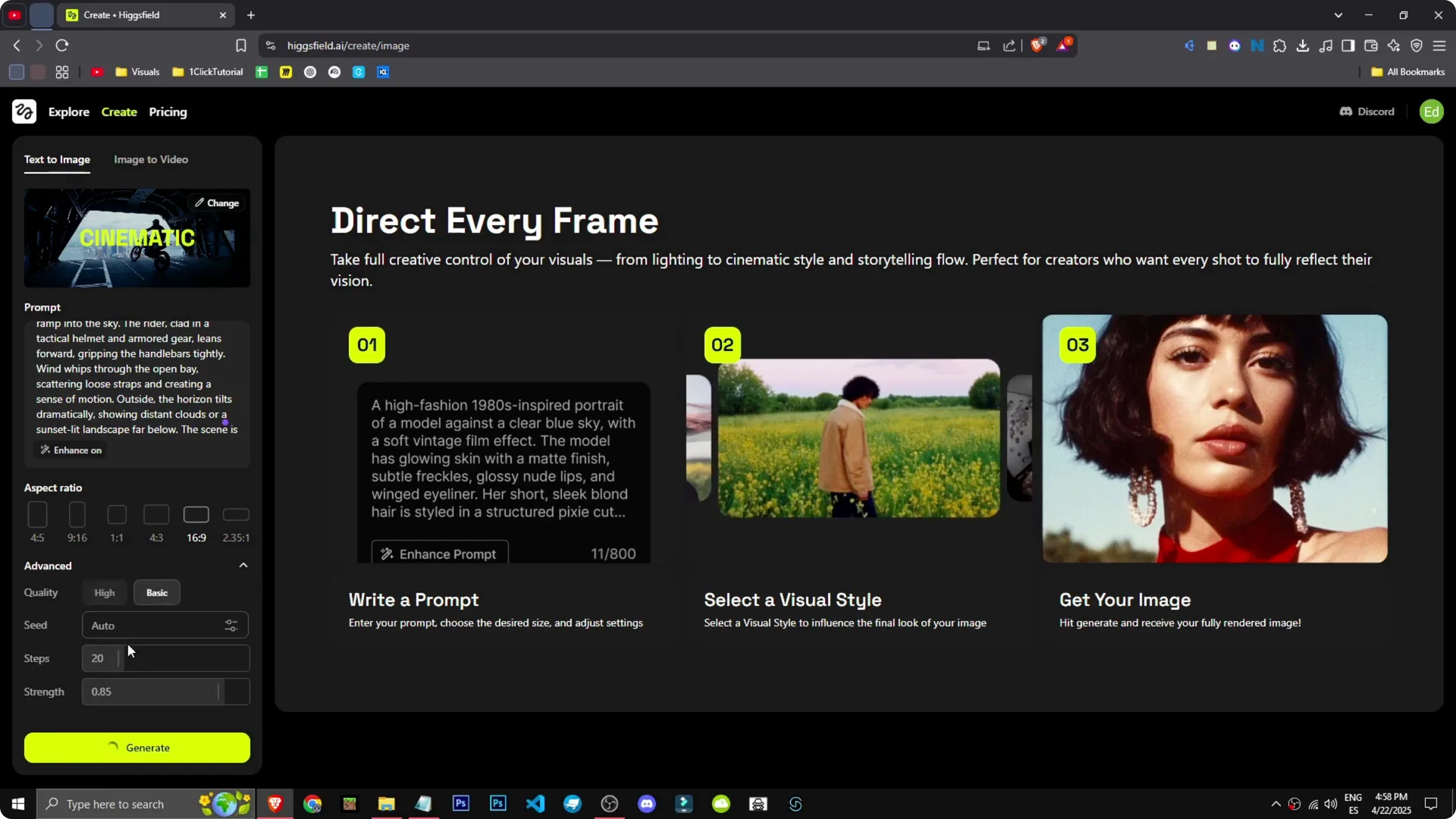Click the Brave Shields icon in address bar
Image resolution: width=1456 pixels, height=819 pixels.
click(1037, 45)
